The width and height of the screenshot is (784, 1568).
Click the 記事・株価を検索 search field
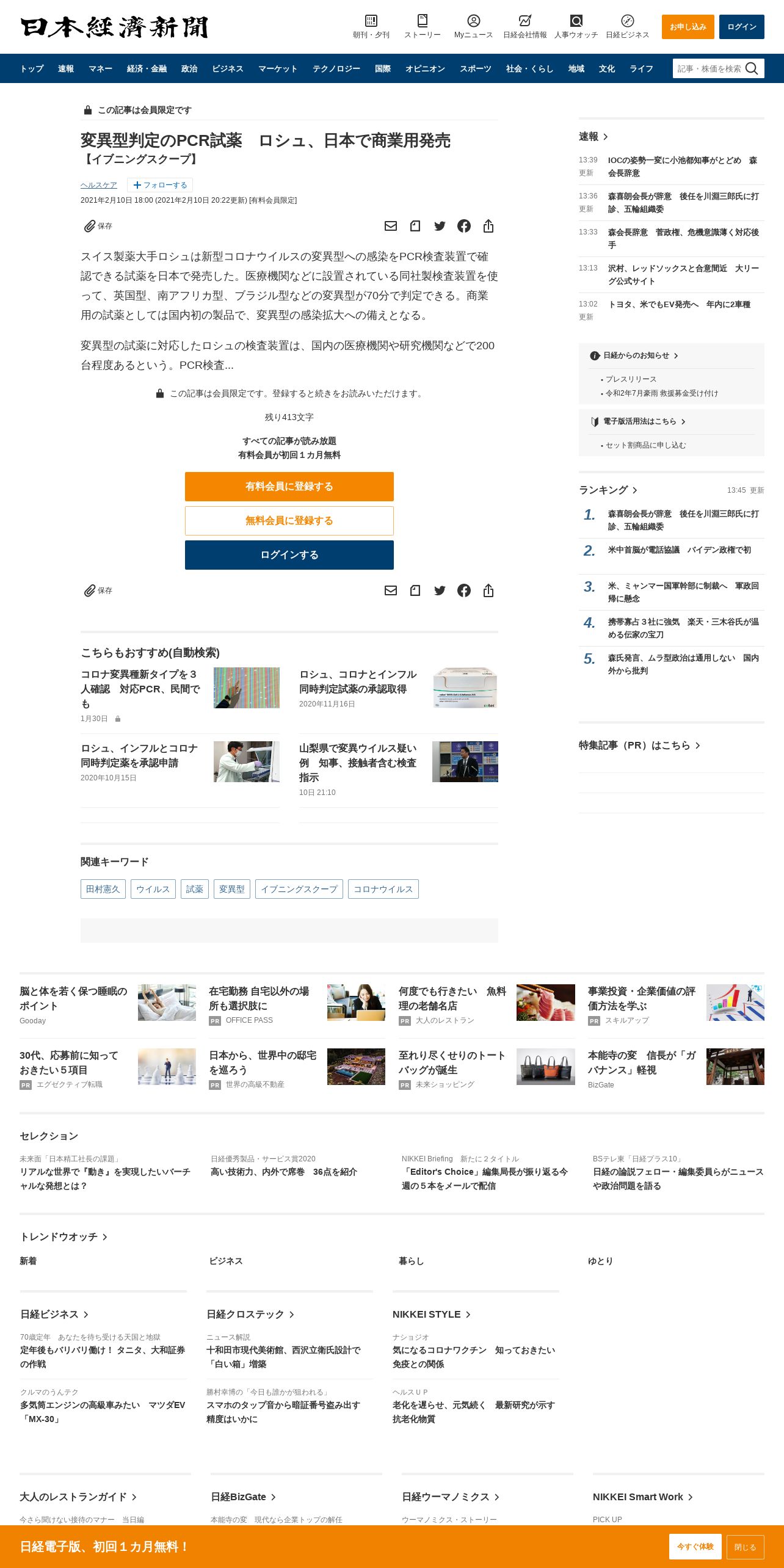click(710, 68)
